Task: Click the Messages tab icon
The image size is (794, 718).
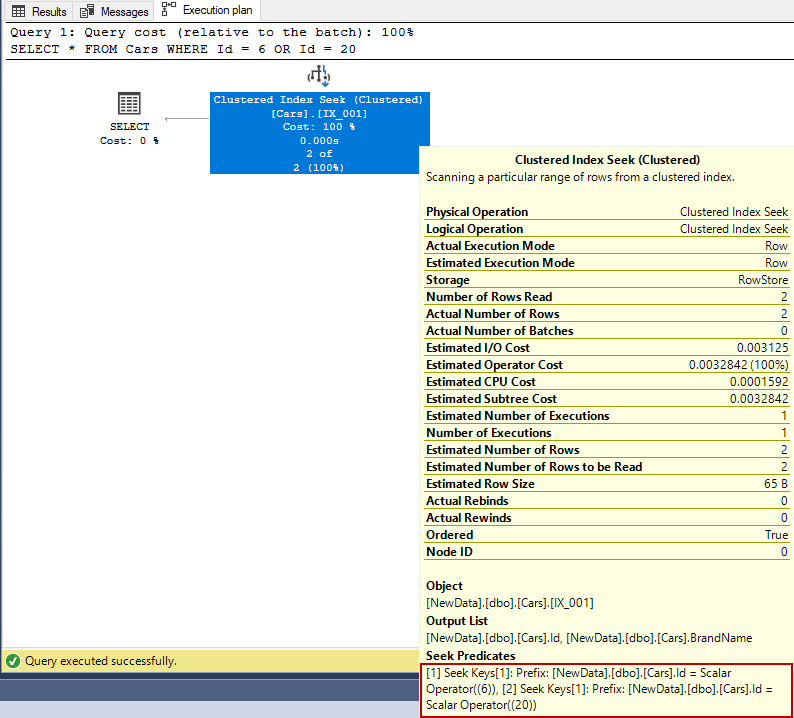Action: pyautogui.click(x=87, y=11)
